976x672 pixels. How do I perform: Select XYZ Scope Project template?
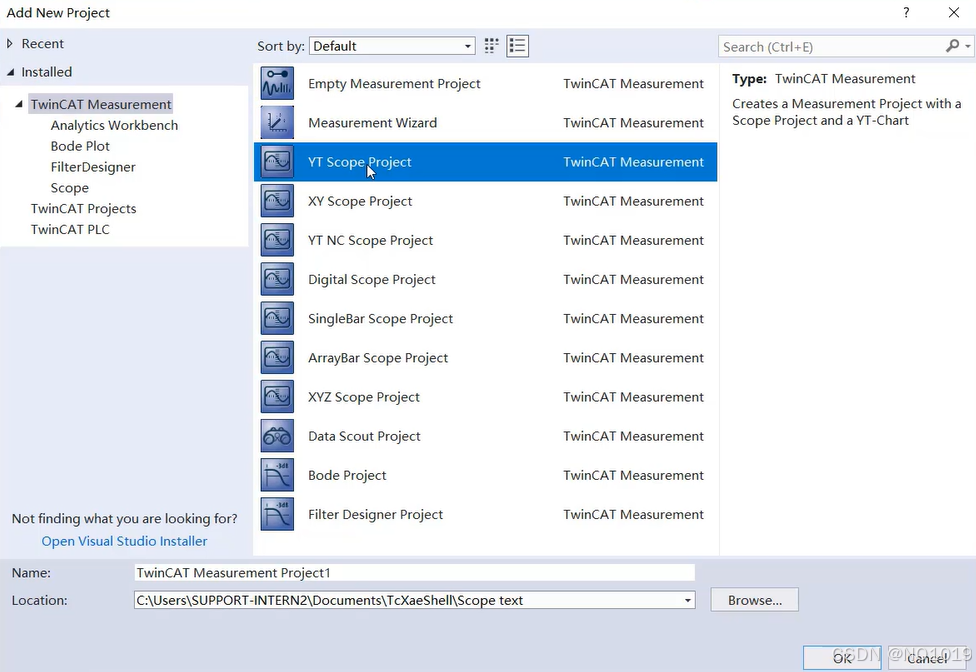[x=486, y=397]
